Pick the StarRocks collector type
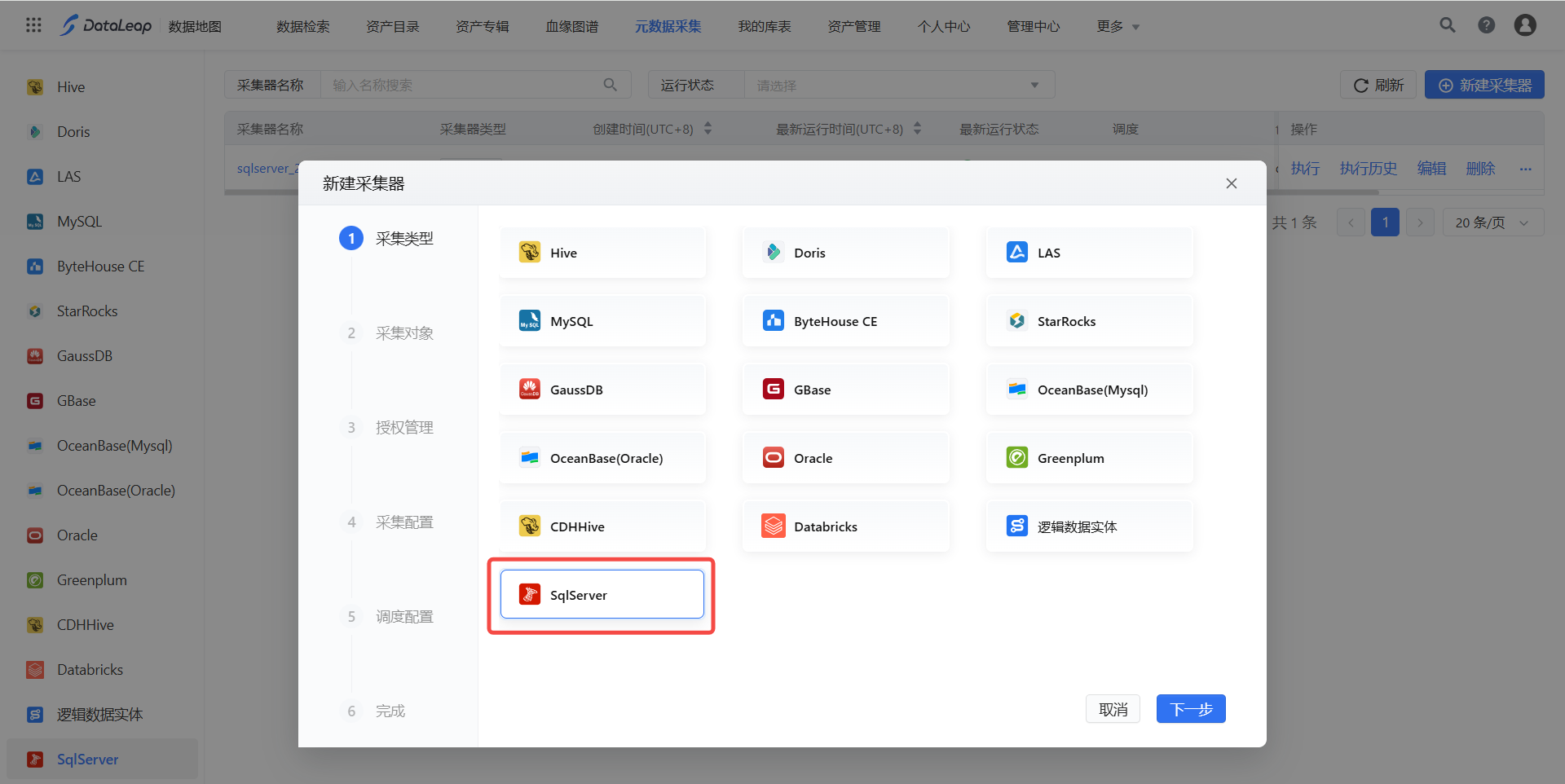Screen dimensions: 1565x784 click(x=1089, y=321)
